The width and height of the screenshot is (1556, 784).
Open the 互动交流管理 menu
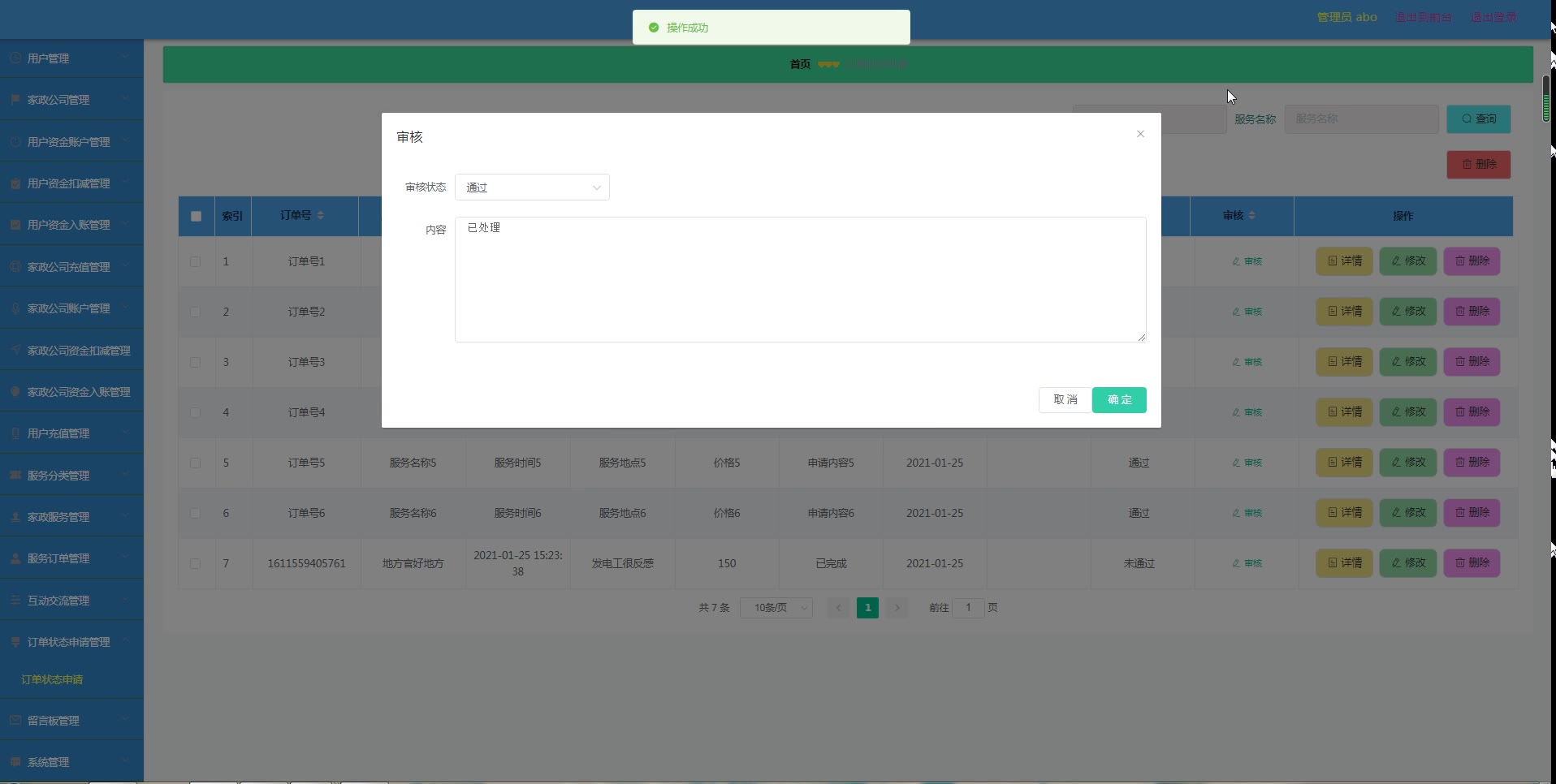click(71, 601)
